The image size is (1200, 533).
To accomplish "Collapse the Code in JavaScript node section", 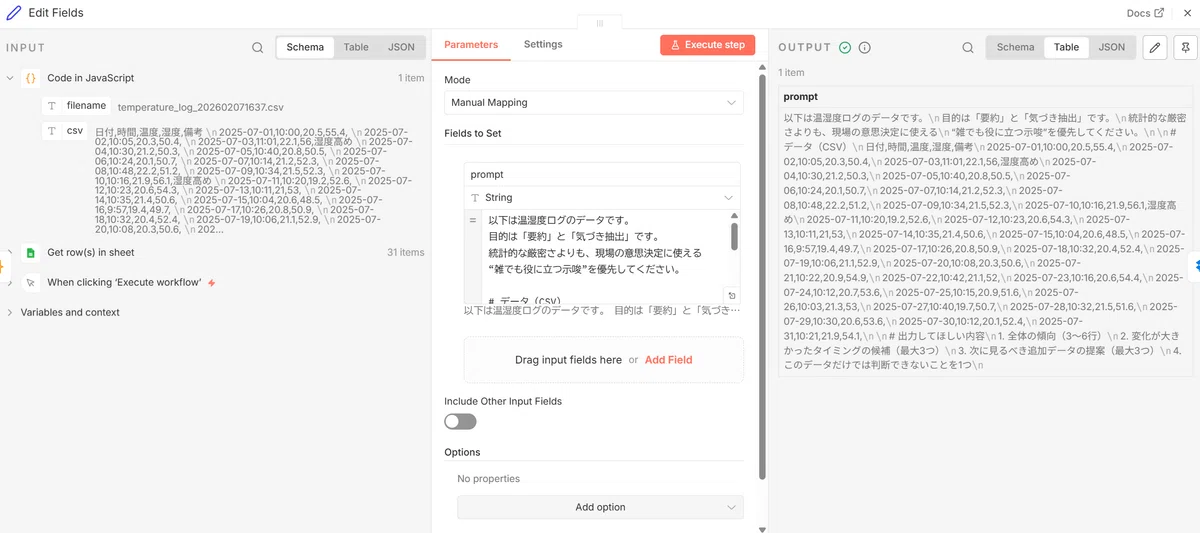I will click(10, 78).
